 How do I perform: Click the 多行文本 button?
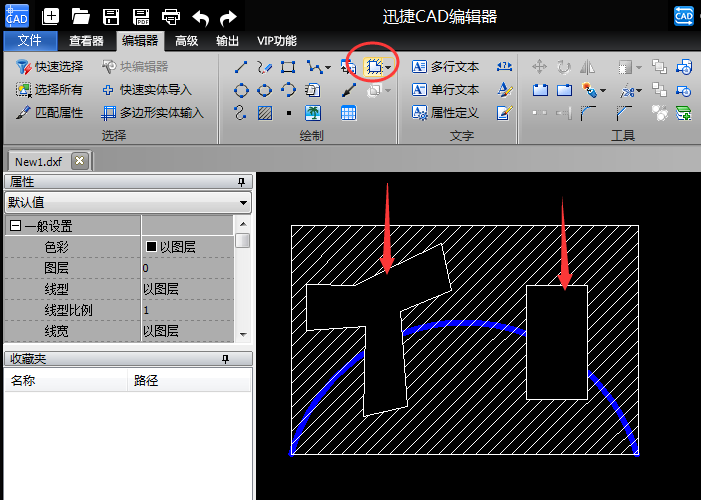click(445, 67)
